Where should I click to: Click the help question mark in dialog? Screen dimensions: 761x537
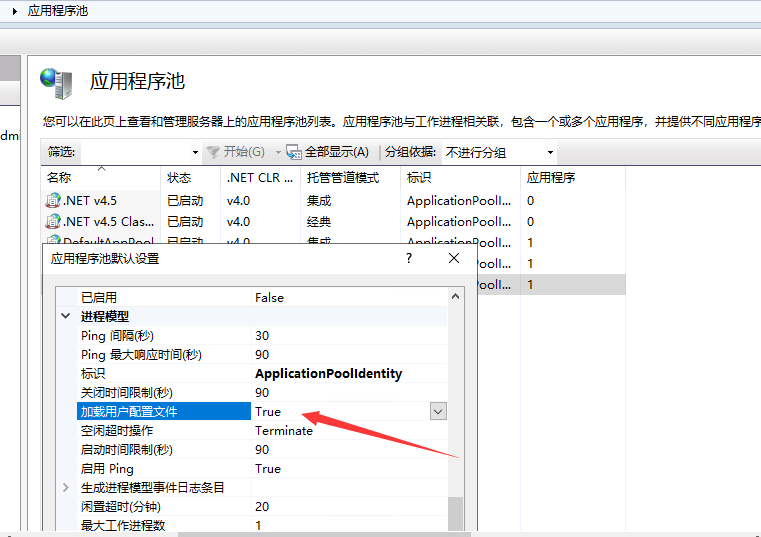coord(409,258)
